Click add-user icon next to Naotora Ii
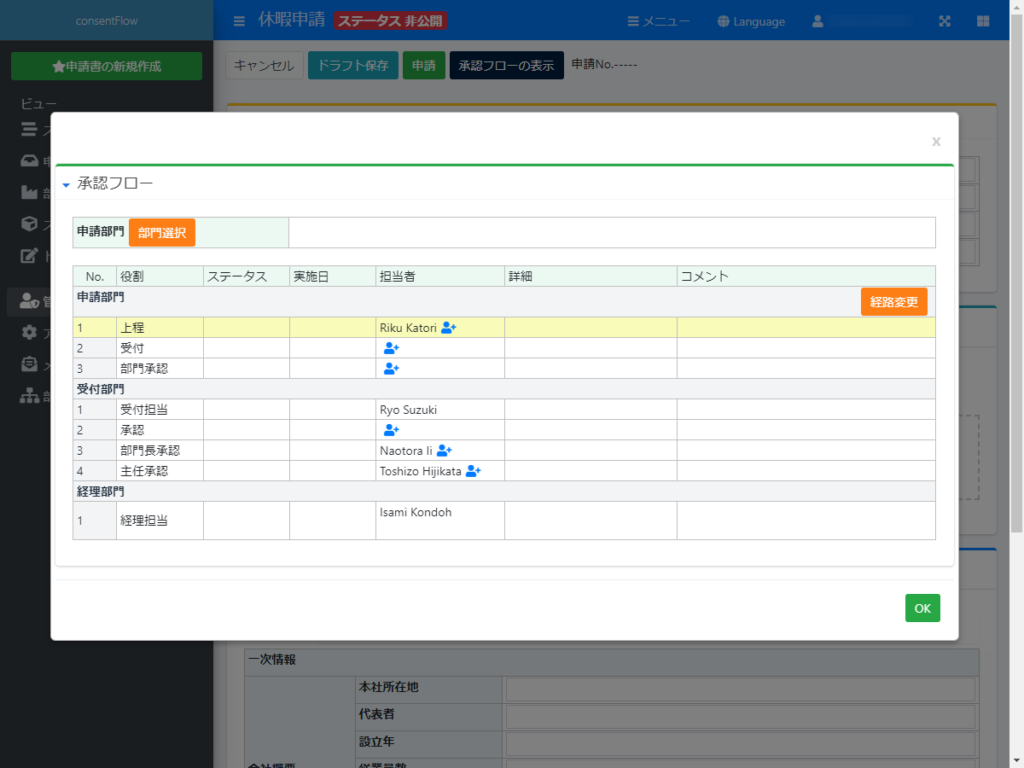 pyautogui.click(x=444, y=451)
